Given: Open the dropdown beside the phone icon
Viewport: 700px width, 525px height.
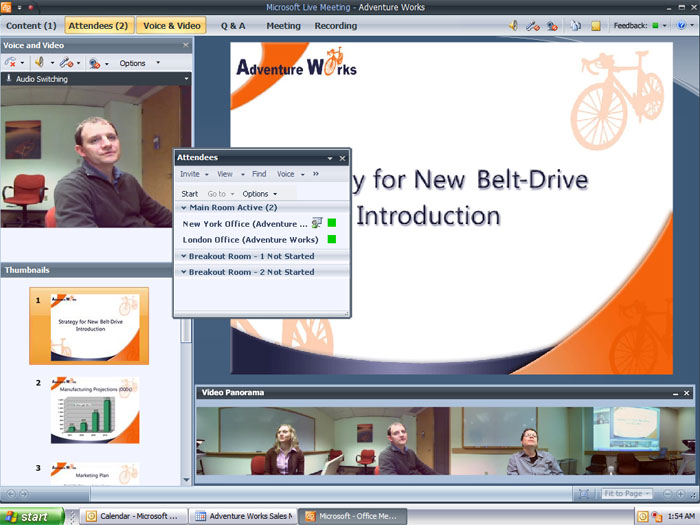Looking at the screenshot, I should 22,63.
